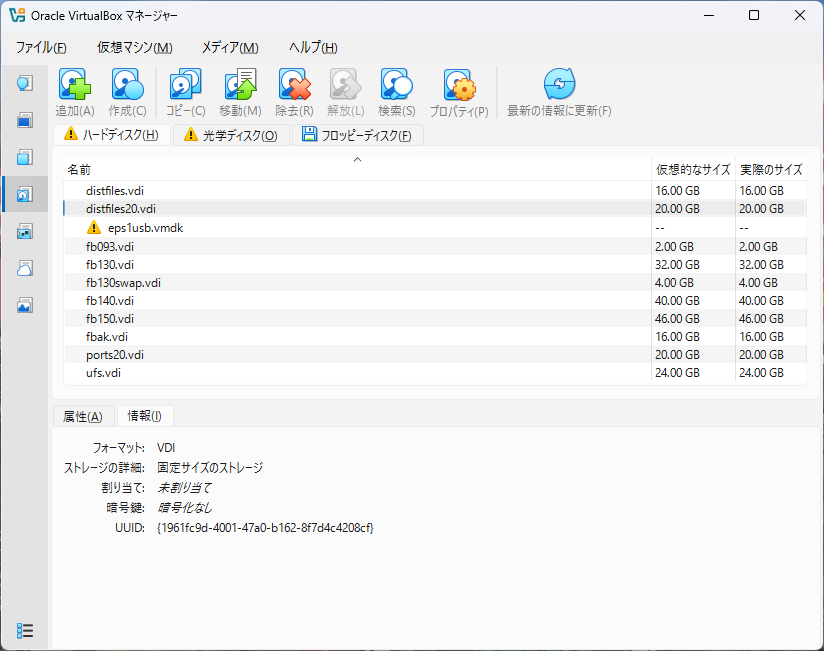
Task: Click the Copy (コピー) disk toolbar icon
Action: 185,85
